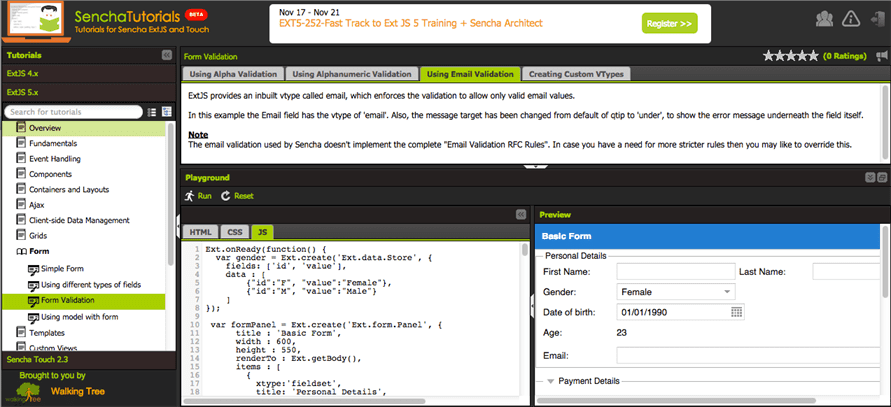Select the Form Validation tree item
This screenshot has width=891, height=407.
(84, 301)
